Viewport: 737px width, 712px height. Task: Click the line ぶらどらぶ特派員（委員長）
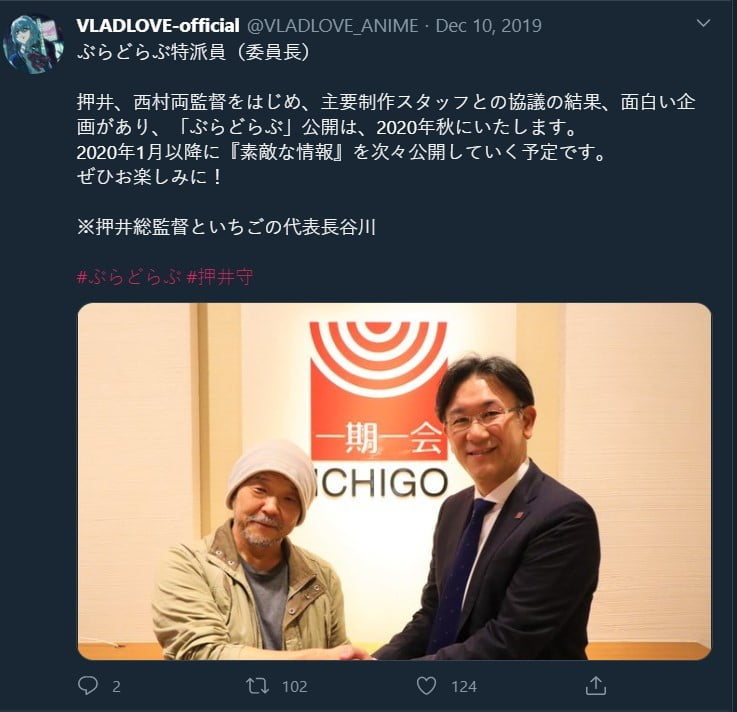tap(193, 53)
